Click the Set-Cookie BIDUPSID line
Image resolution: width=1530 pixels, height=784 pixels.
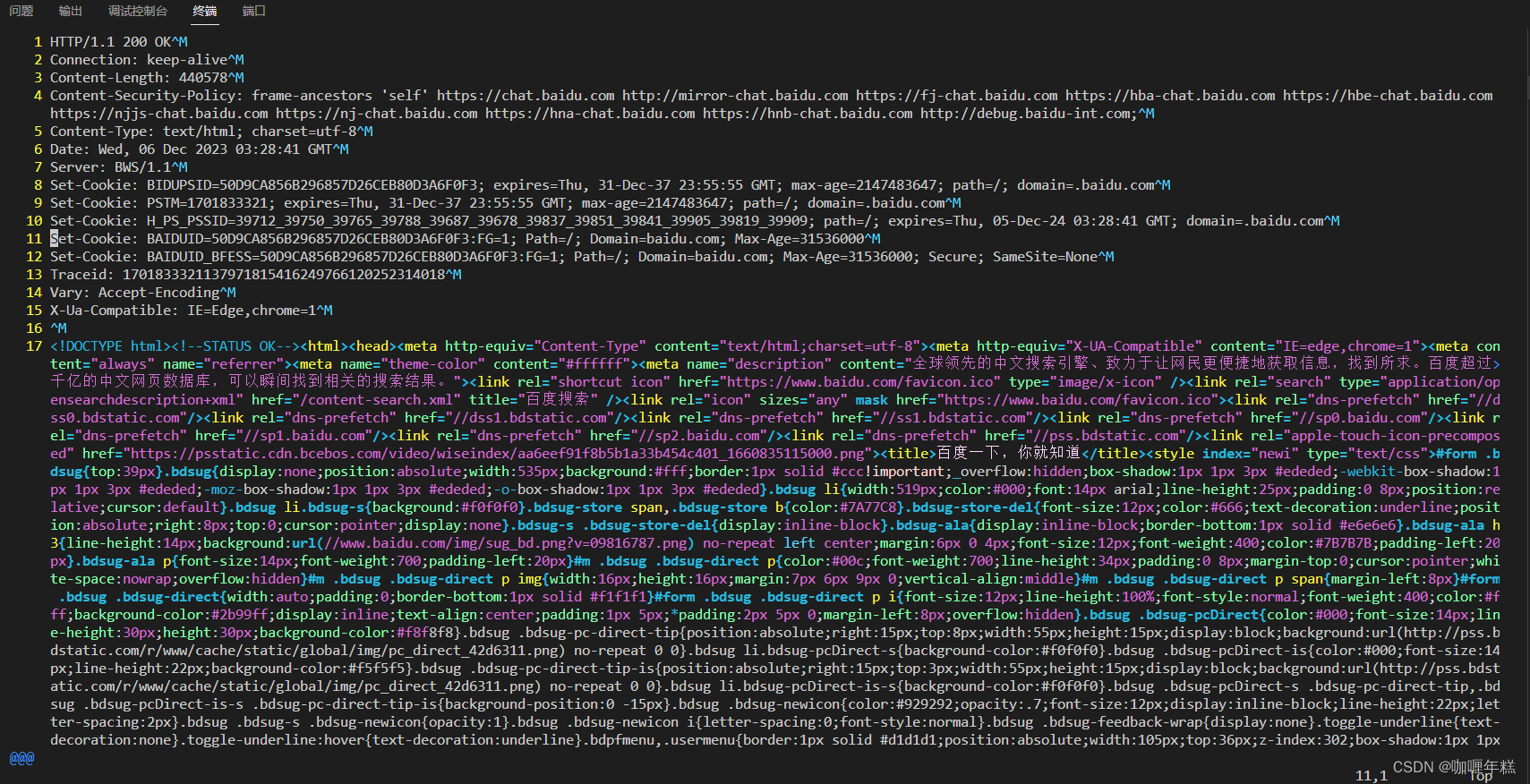point(611,185)
